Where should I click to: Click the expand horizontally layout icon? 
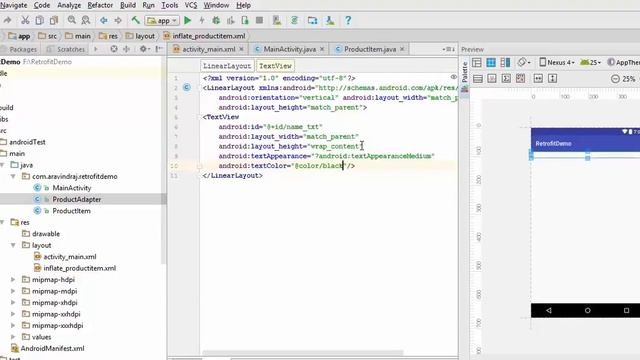538,78
